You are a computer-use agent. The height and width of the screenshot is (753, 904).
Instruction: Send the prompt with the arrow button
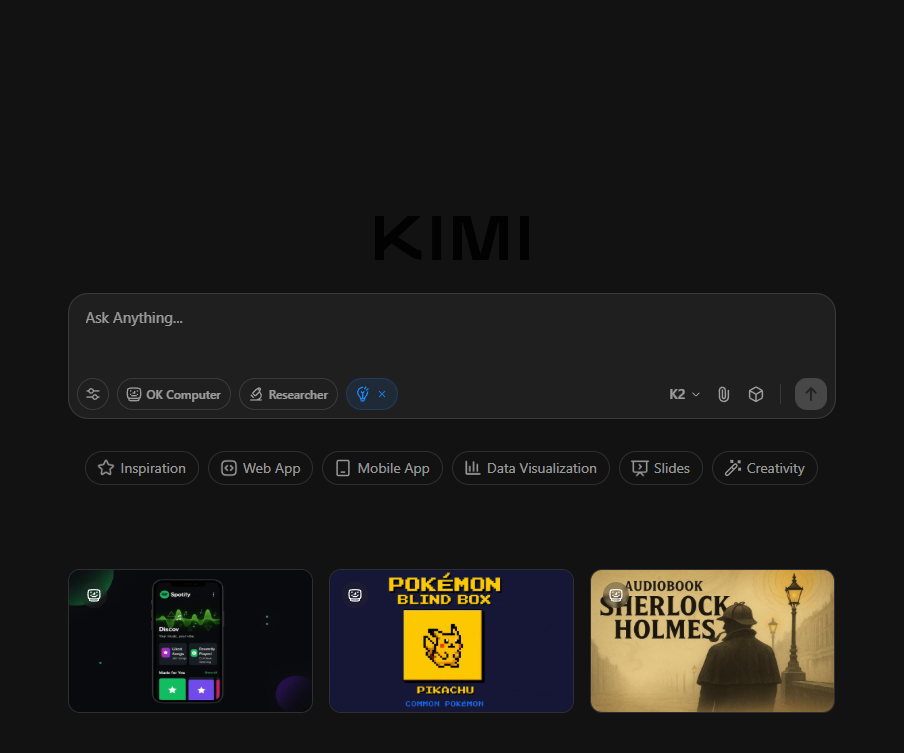coord(811,394)
